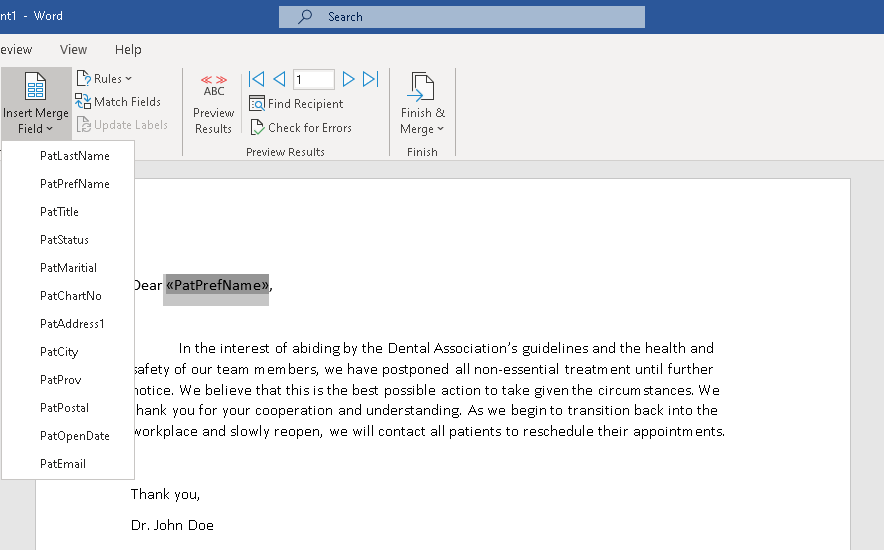Click the record number input box

tap(313, 80)
